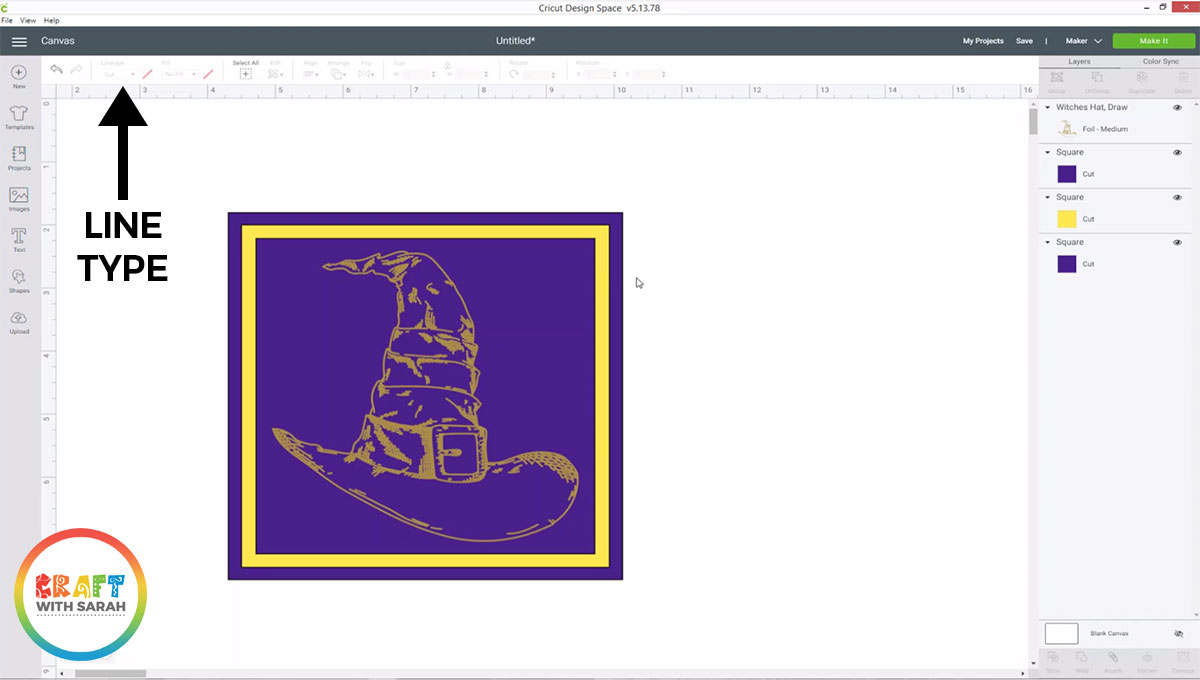Image resolution: width=1200 pixels, height=680 pixels.
Task: Collapse the first Square layer group
Action: 1047,152
